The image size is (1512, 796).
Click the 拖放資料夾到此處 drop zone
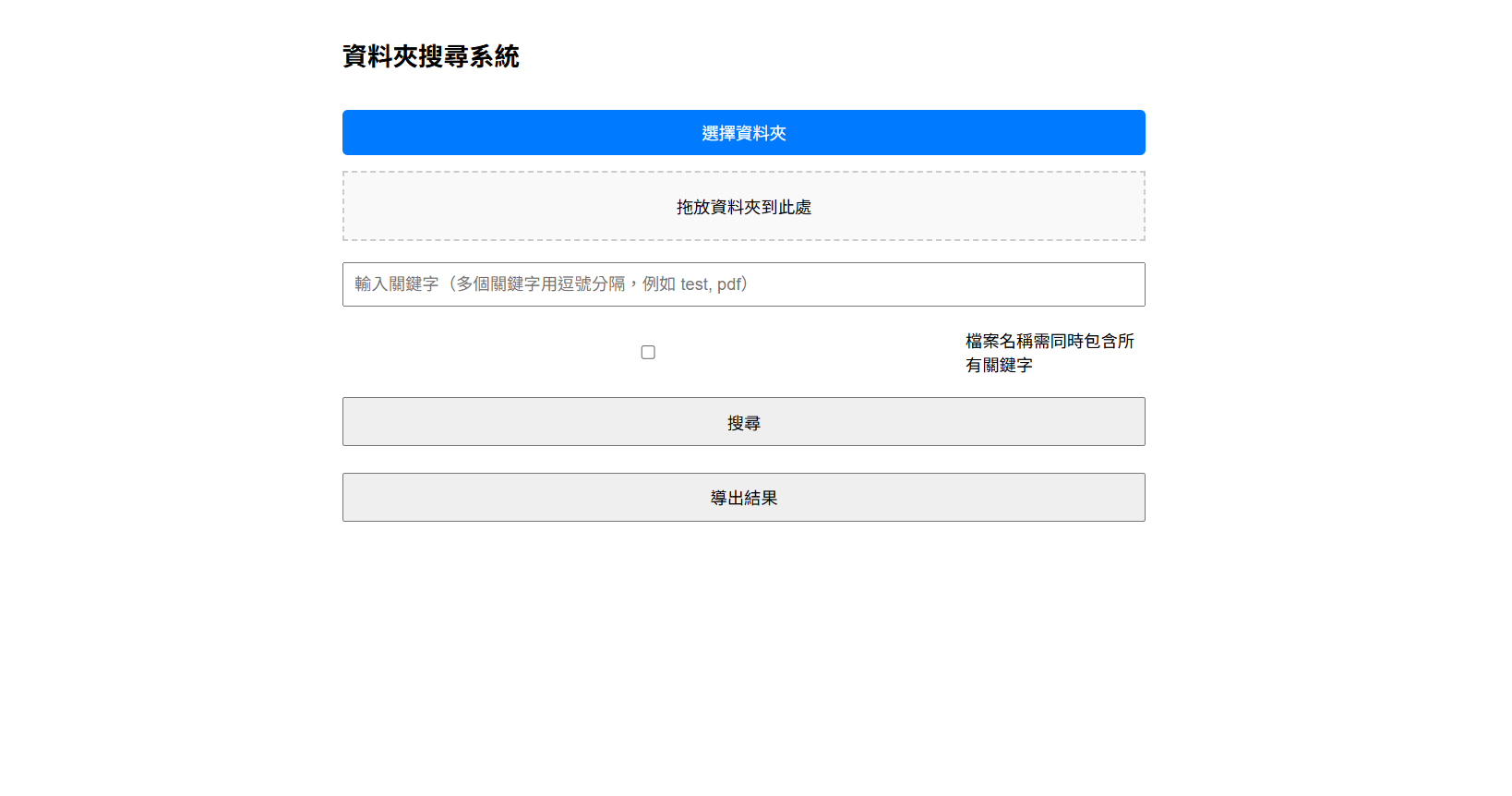coord(743,207)
